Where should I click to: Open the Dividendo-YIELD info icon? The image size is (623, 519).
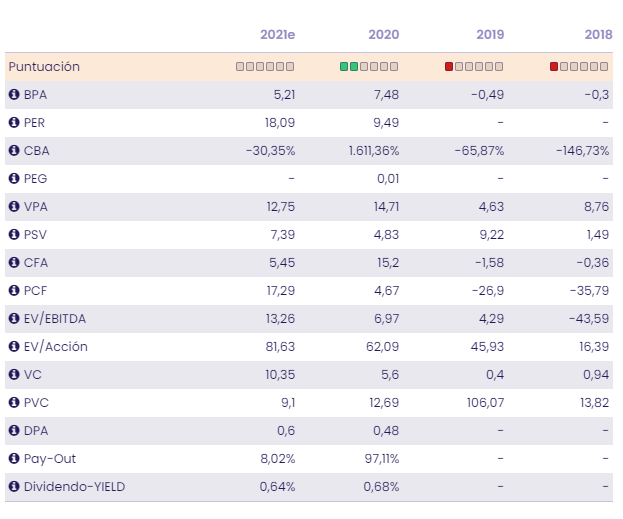14,487
